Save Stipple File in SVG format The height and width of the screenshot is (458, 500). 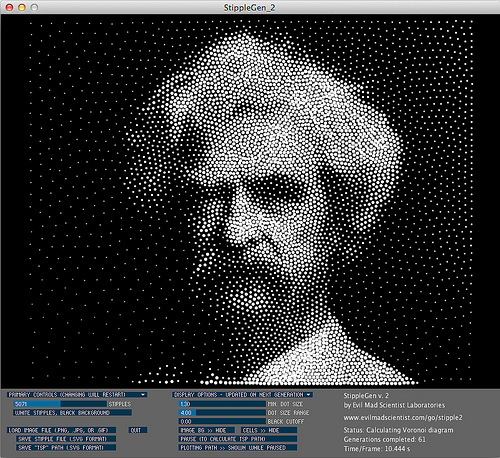66,439
